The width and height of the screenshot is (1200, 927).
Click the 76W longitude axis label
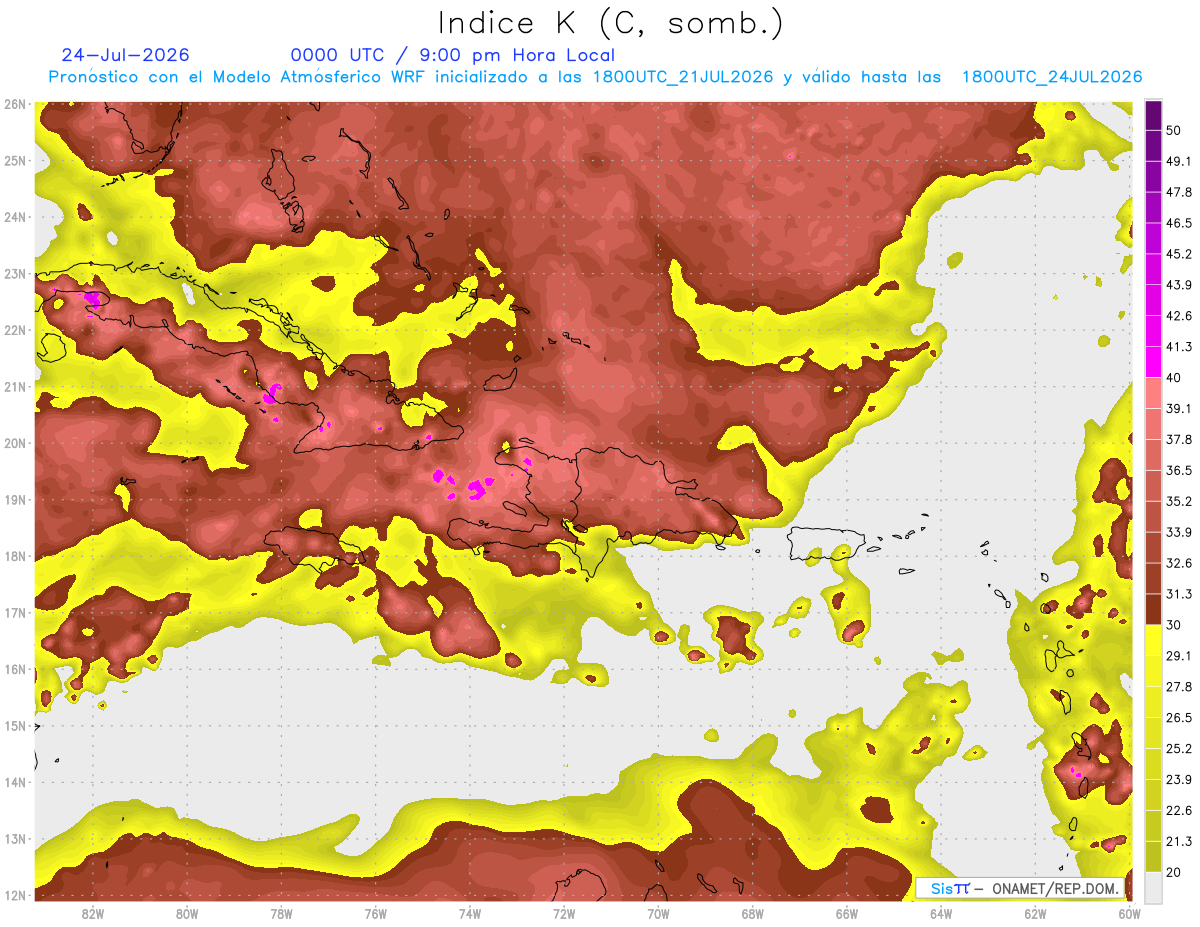[376, 914]
